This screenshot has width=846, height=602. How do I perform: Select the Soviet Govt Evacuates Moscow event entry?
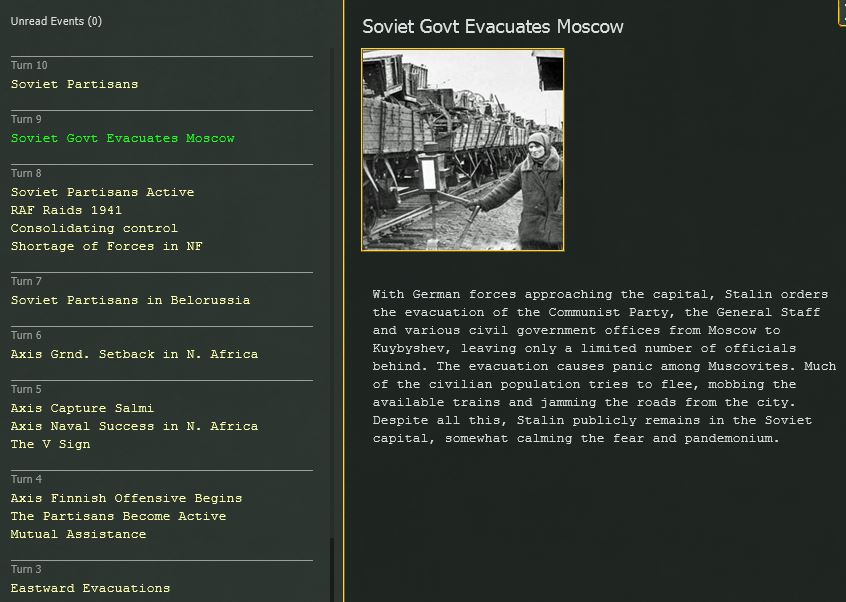[x=122, y=138]
